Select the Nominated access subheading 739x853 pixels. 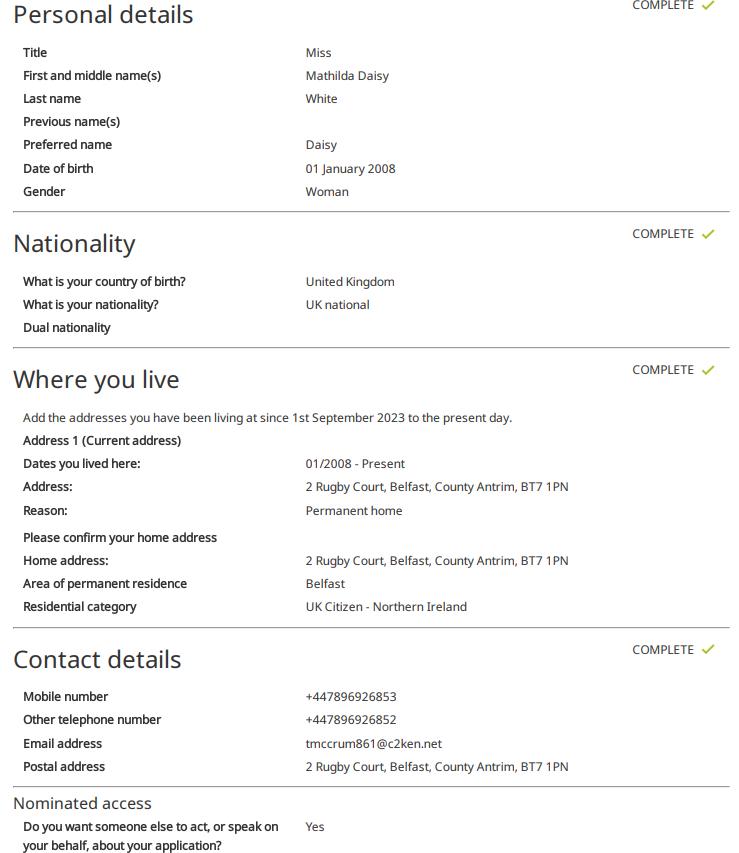click(x=82, y=803)
